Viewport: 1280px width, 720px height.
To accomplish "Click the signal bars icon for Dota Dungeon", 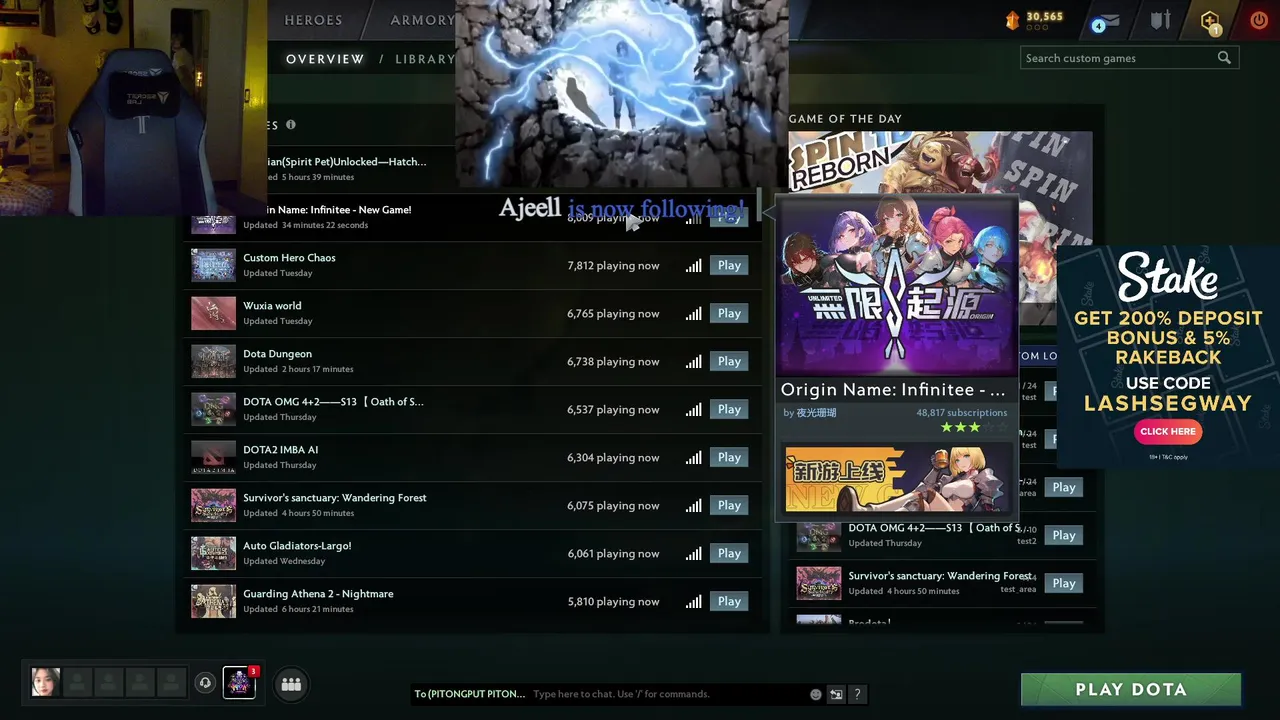I will (x=693, y=362).
